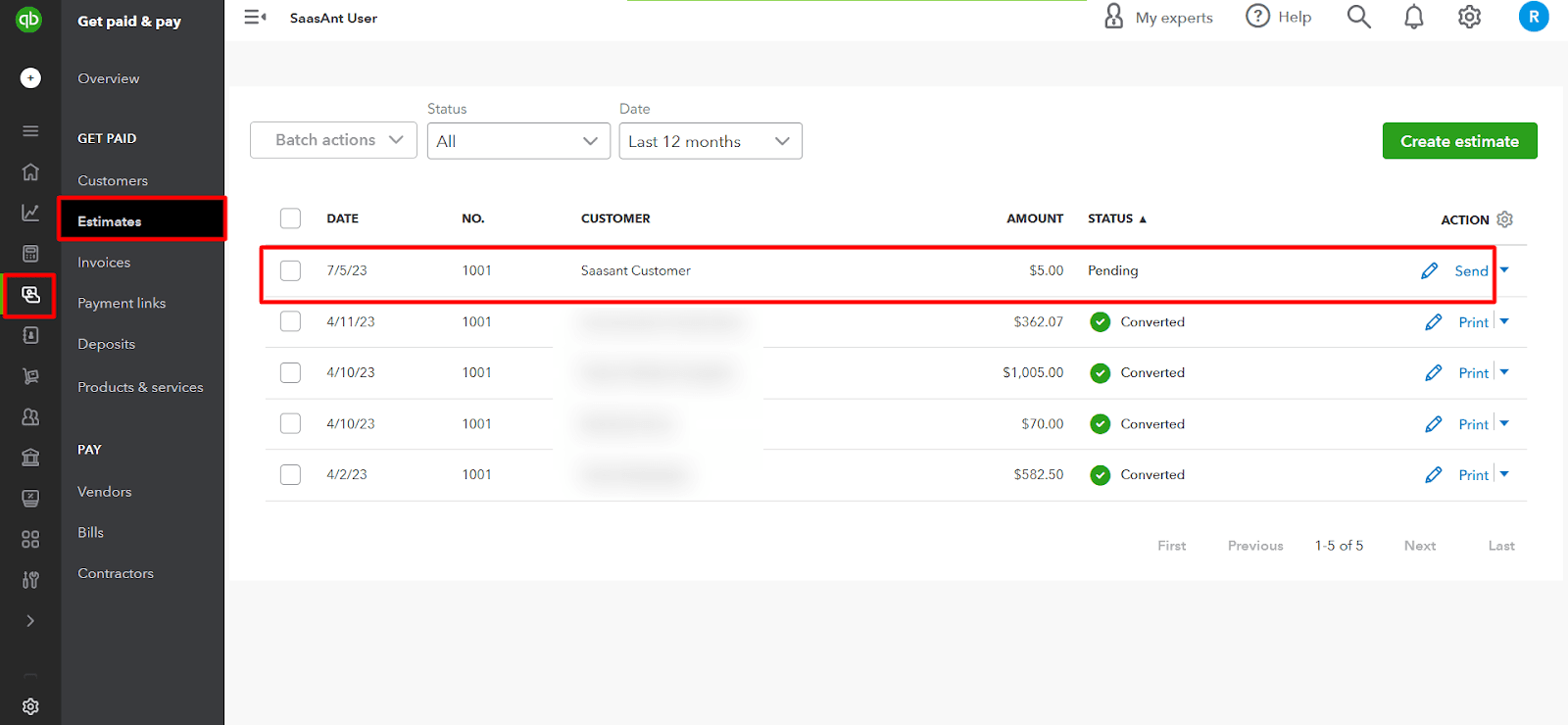Check the 7/5/23 estimate row checkbox
The height and width of the screenshot is (725, 1568).
point(290,270)
